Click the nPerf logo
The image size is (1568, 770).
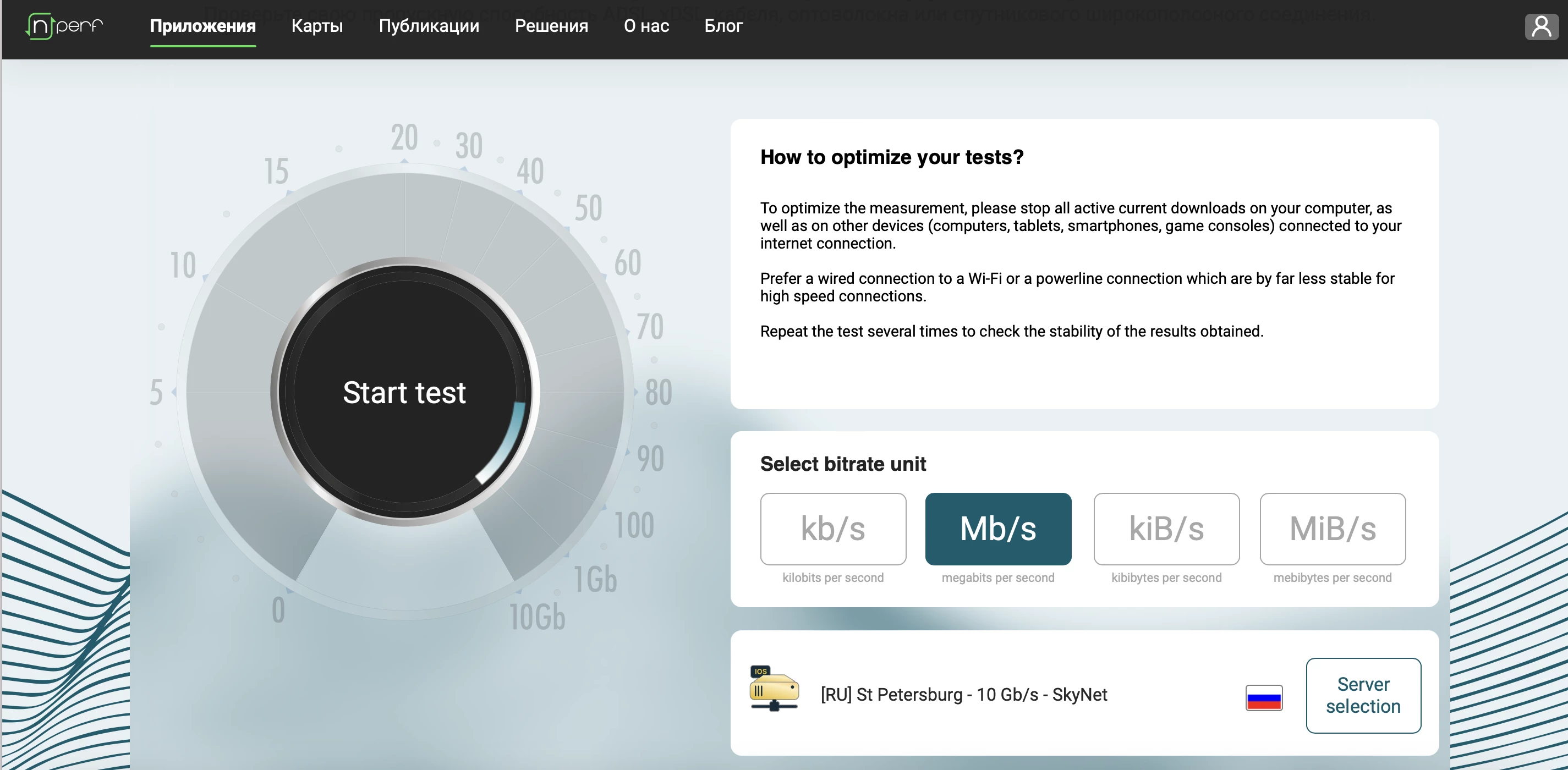[64, 25]
